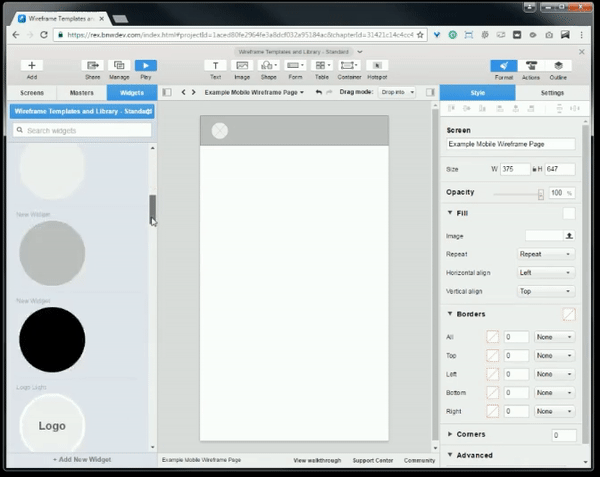The image size is (600, 477).
Task: Click the Fill color swatch
Action: click(x=569, y=213)
